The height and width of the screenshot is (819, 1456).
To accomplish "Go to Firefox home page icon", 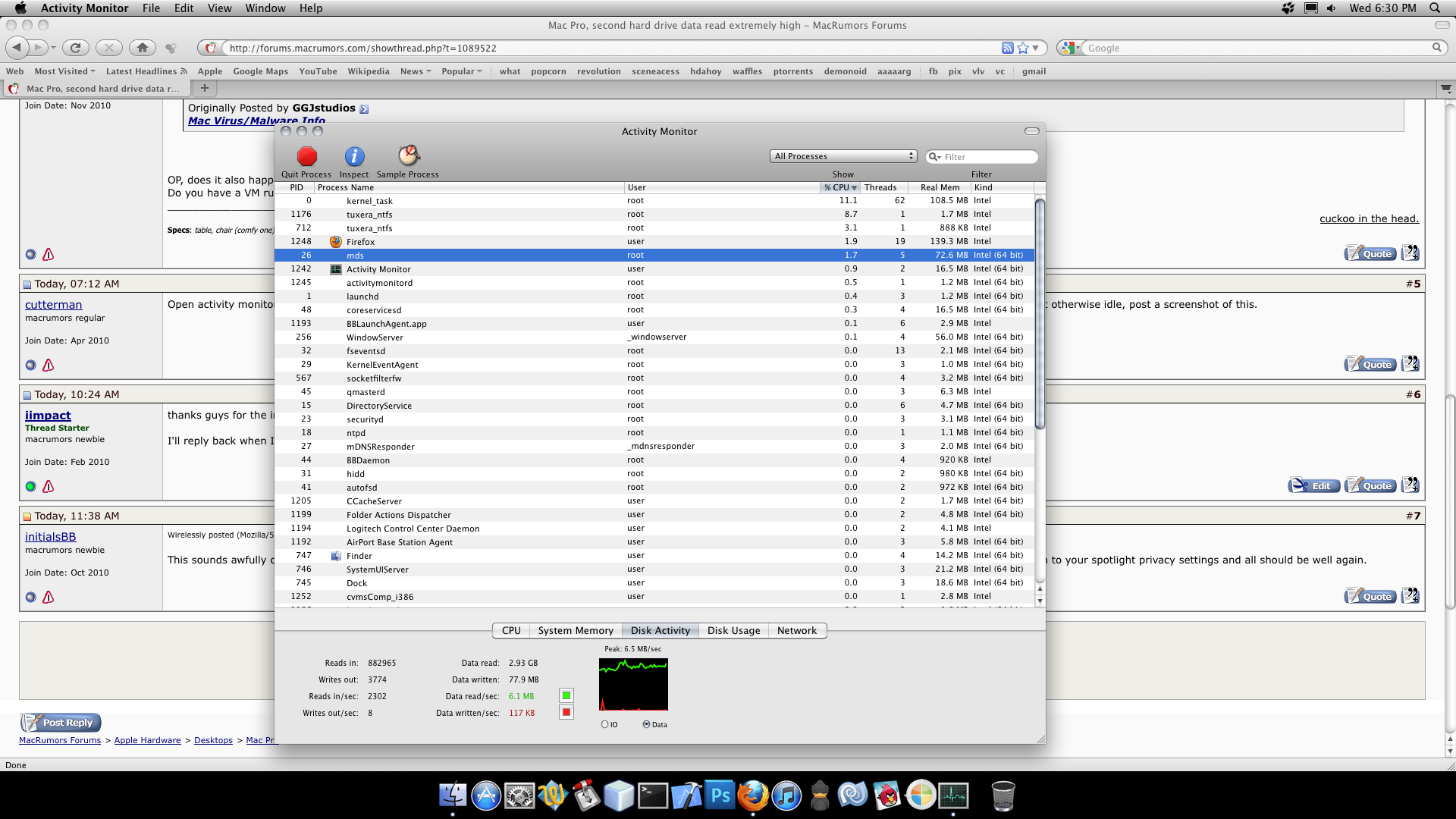I will point(143,48).
